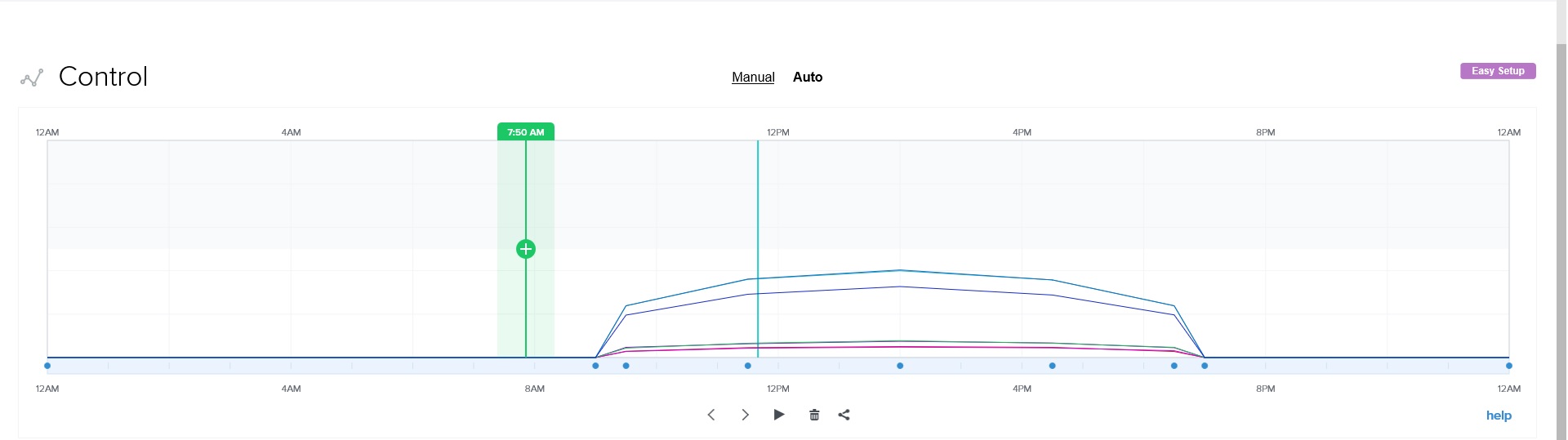Play the schedule preview
Screen dimensions: 1568x440
(779, 415)
